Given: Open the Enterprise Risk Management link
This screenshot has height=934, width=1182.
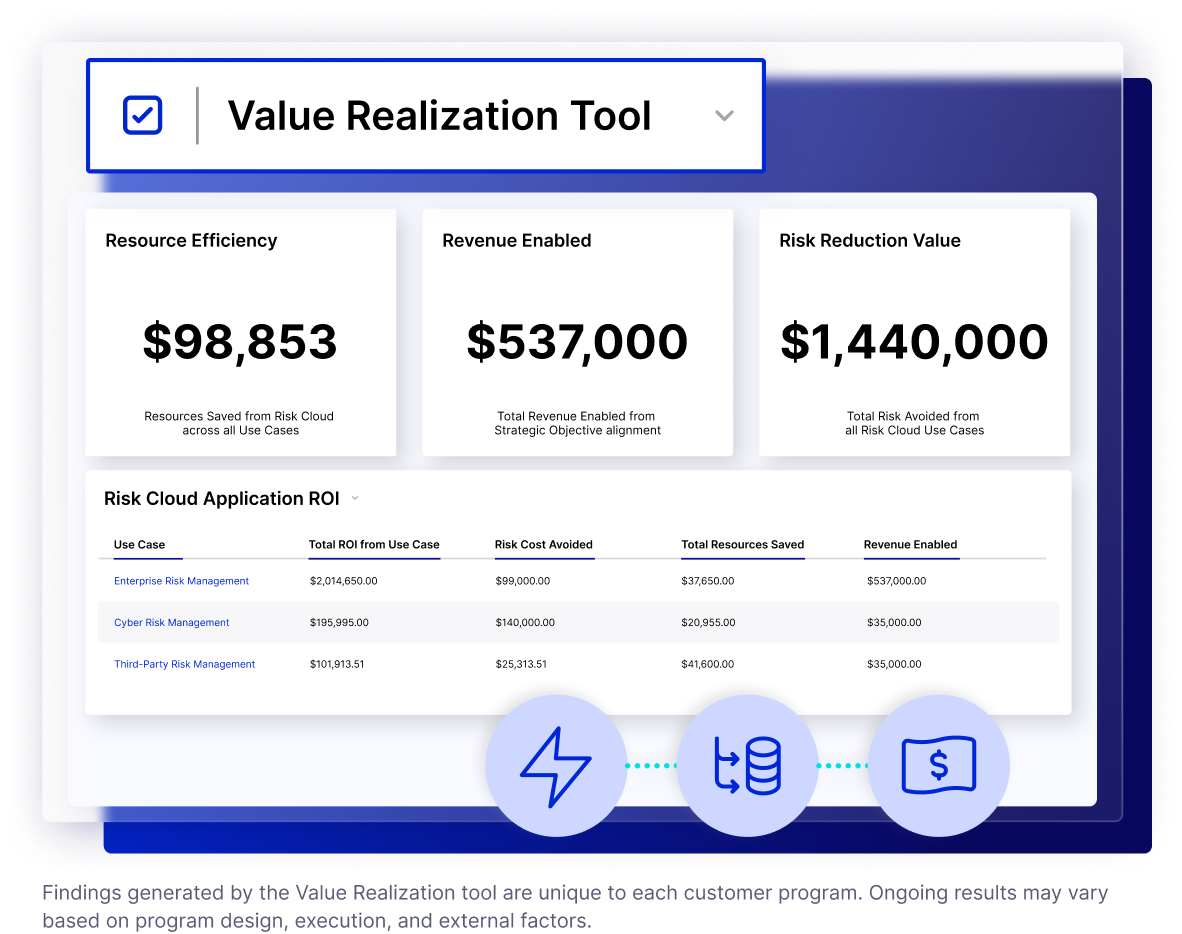Looking at the screenshot, I should click(x=181, y=581).
